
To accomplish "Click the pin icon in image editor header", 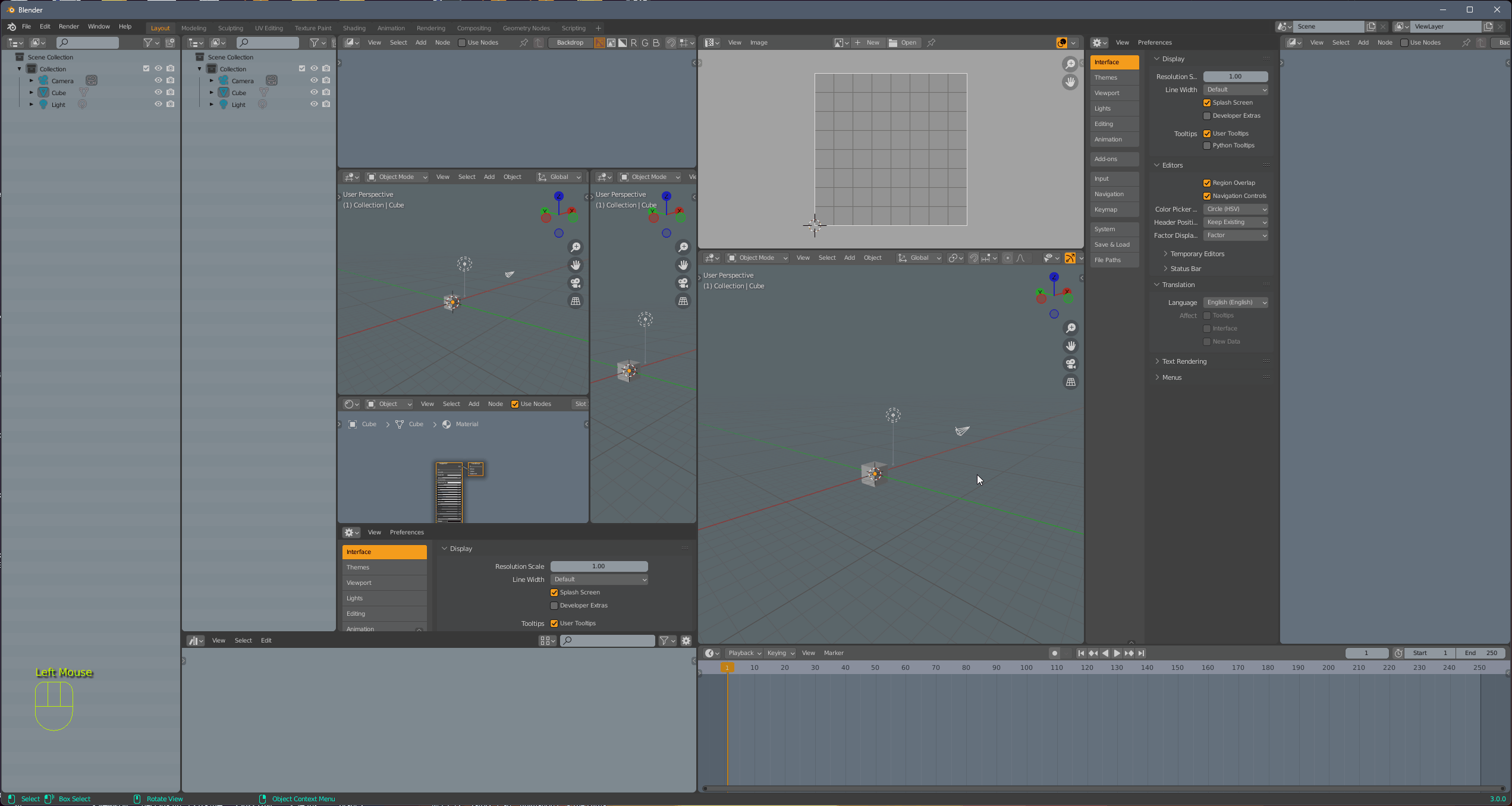I will (931, 43).
